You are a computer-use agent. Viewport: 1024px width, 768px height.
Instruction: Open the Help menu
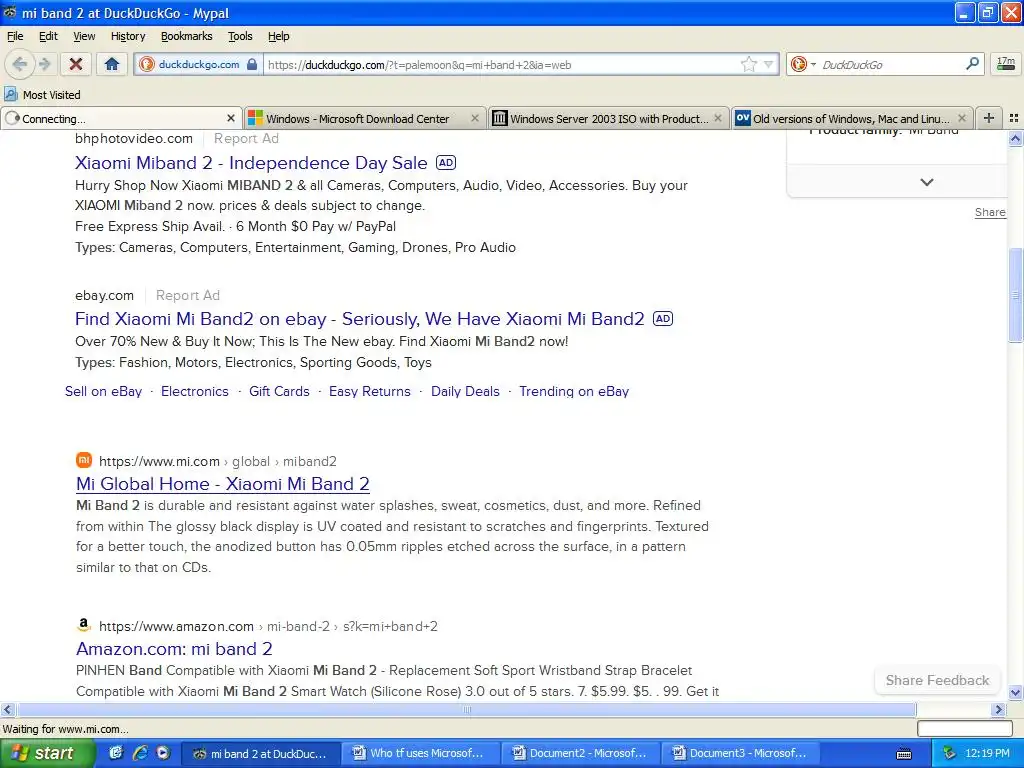(279, 36)
